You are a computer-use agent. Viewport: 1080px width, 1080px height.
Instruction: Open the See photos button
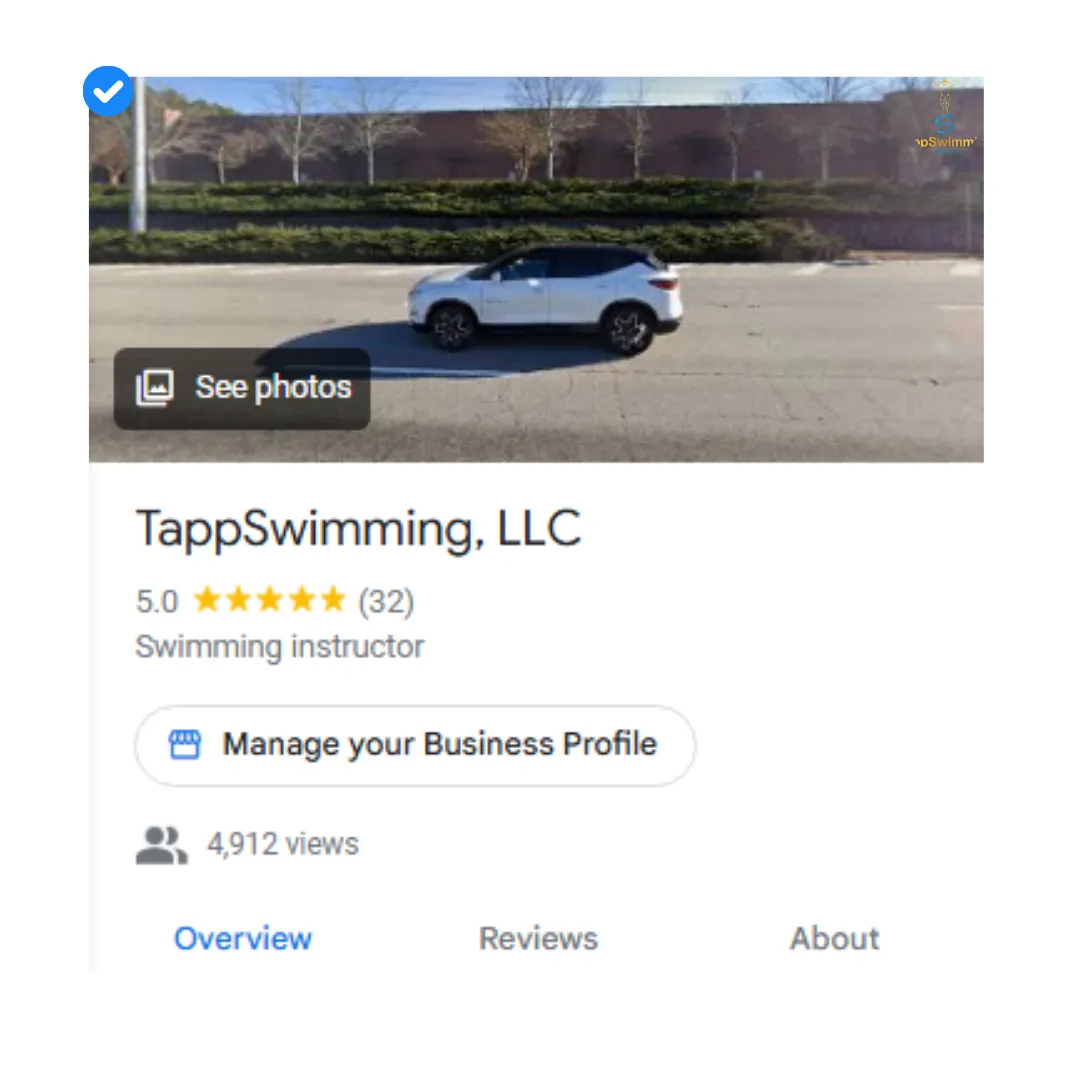click(242, 389)
